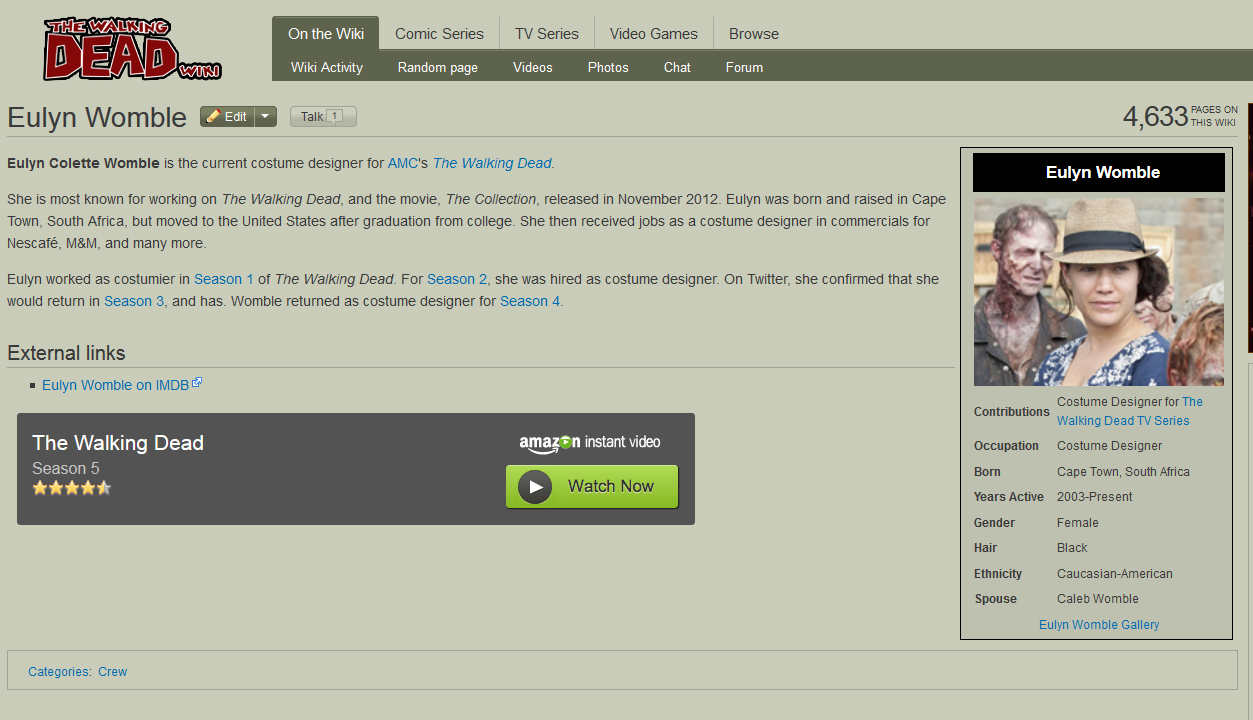Click the play icon on Watch Now

coord(535,487)
